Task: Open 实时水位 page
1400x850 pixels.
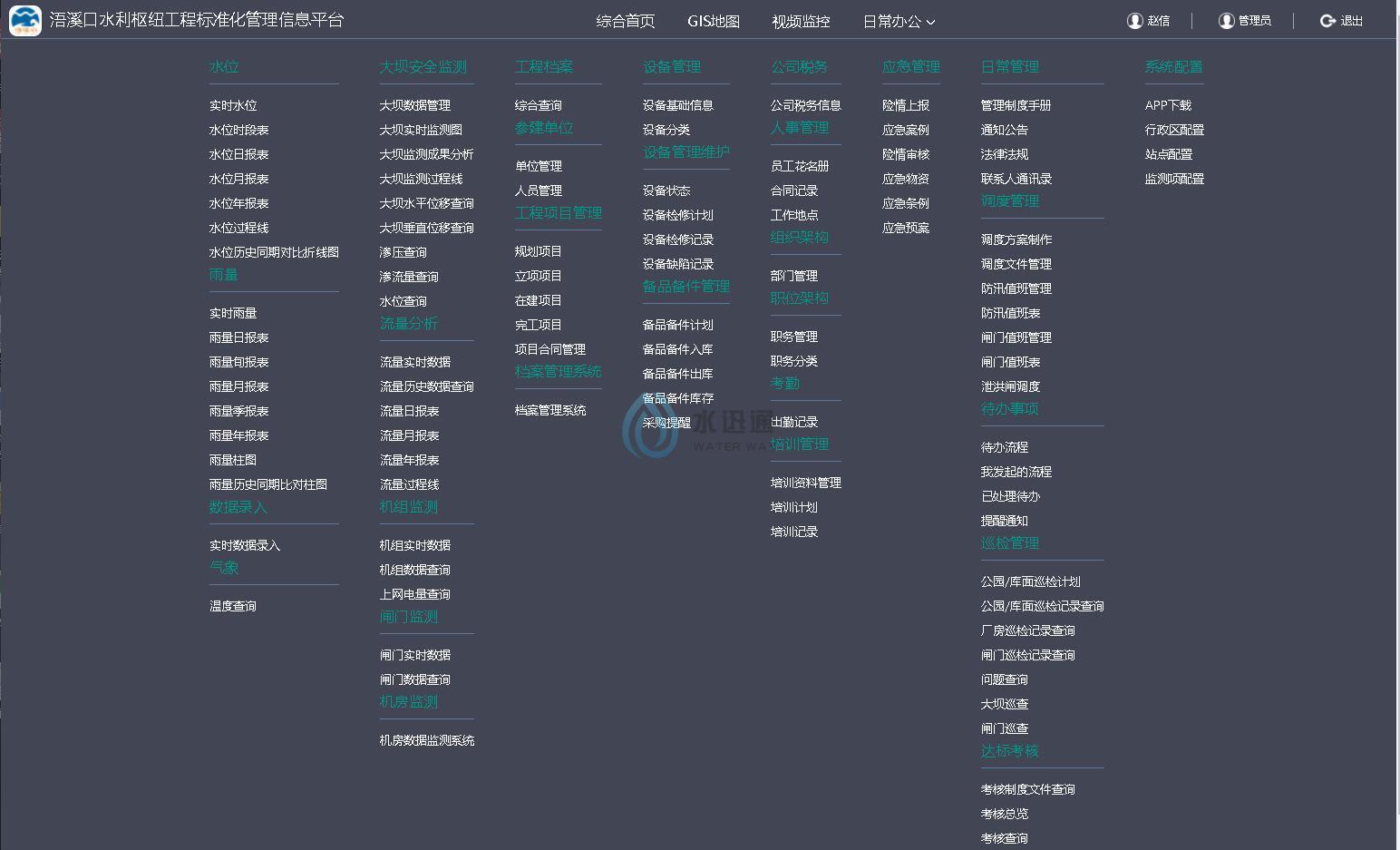Action: (233, 105)
